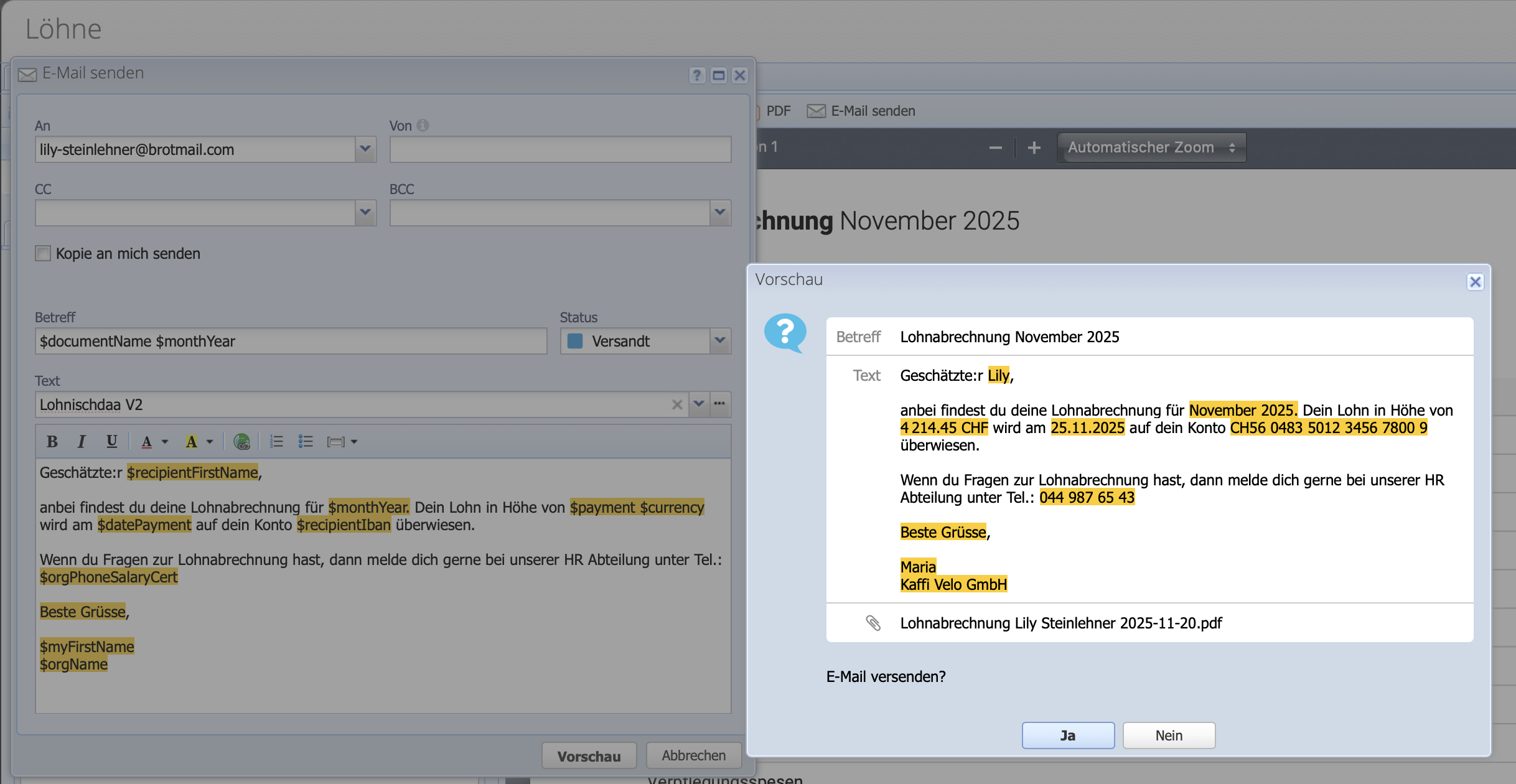Enable 'Kopie an mich senden' checkbox
The height and width of the screenshot is (784, 1516).
click(43, 253)
